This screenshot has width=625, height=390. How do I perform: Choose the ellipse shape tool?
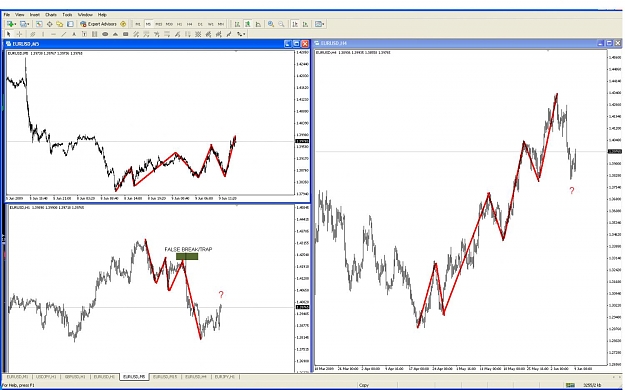(105, 34)
